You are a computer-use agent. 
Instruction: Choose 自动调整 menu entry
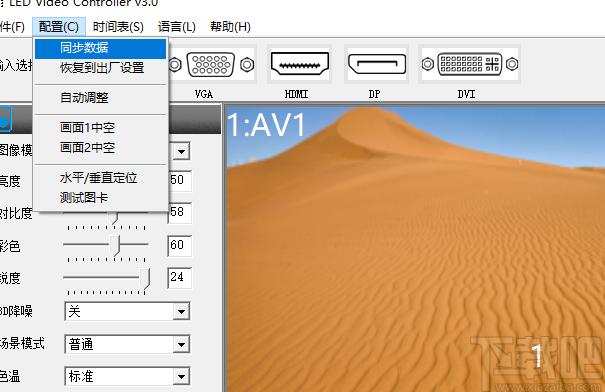point(101,97)
